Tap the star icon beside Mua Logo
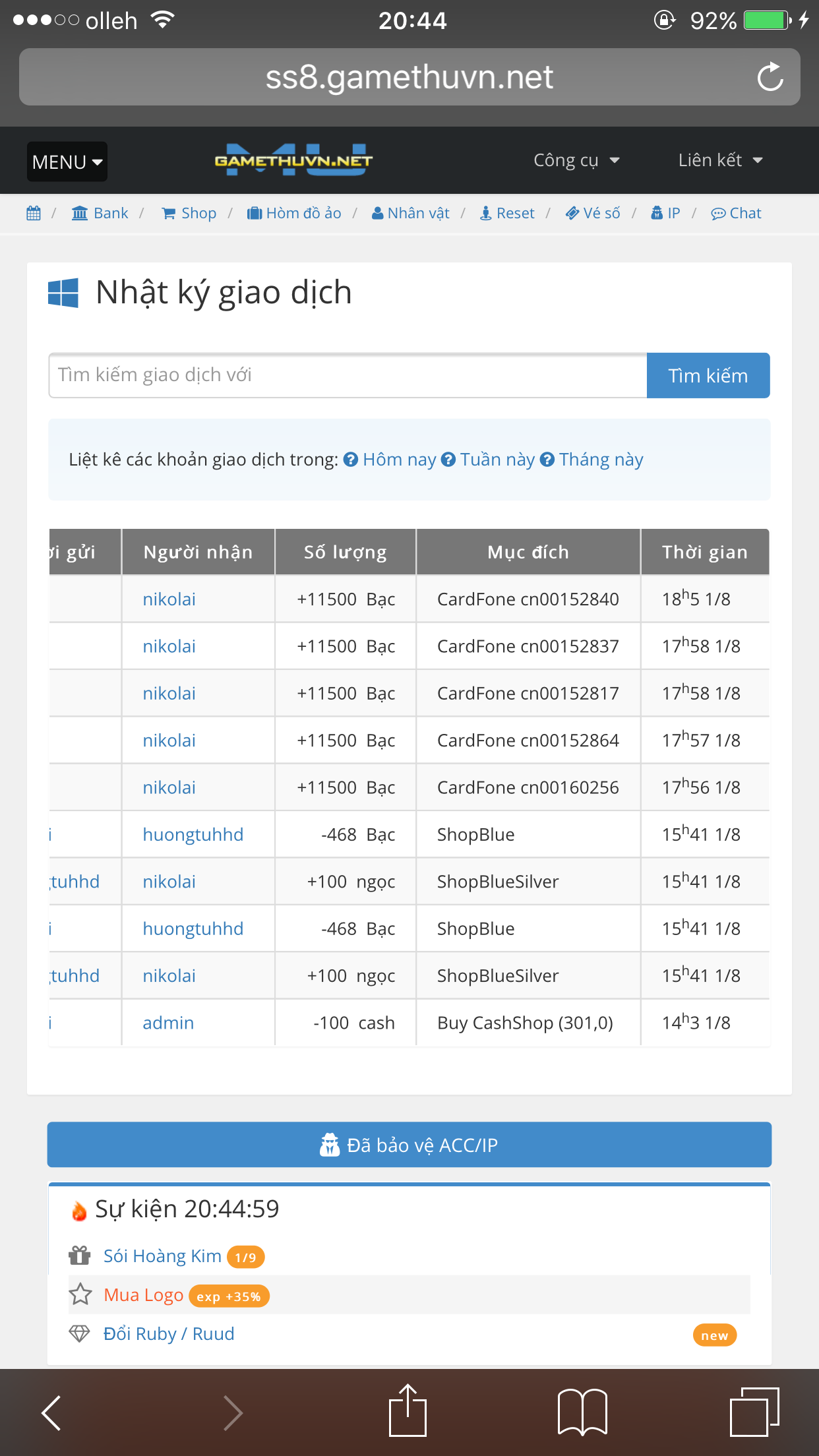The image size is (819, 1456). tap(80, 1294)
